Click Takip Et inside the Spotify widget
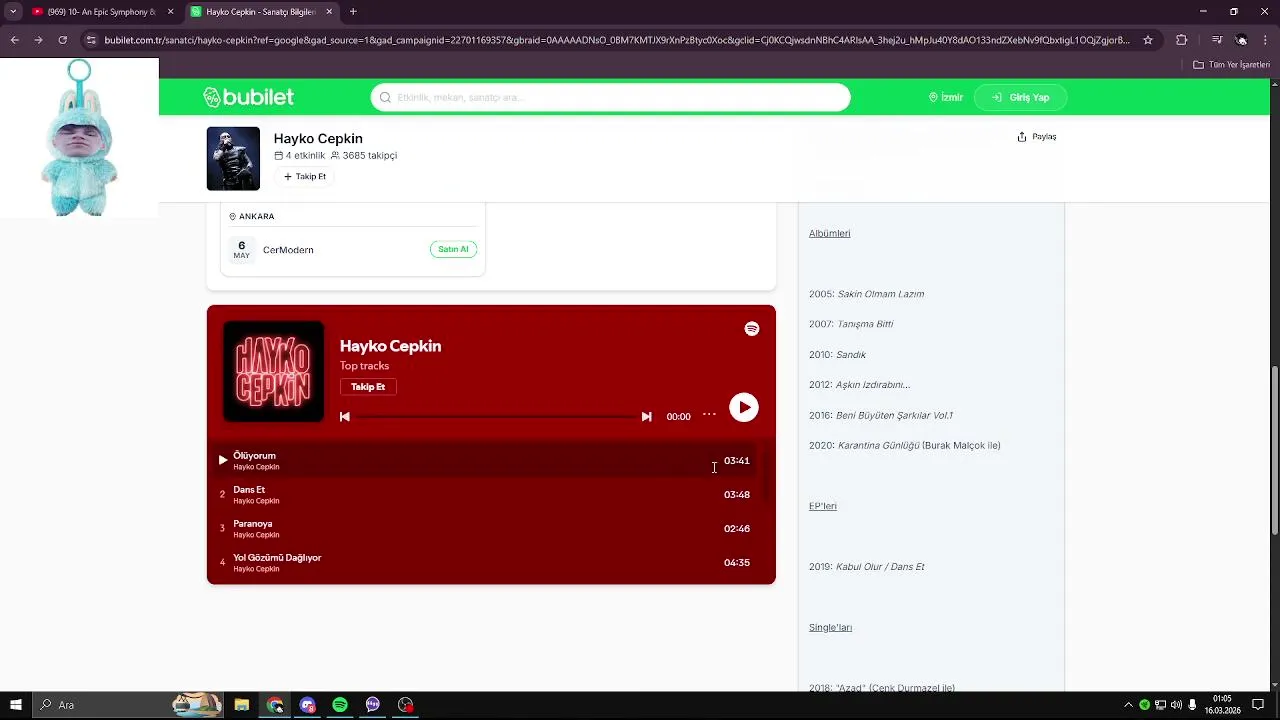 coord(368,387)
